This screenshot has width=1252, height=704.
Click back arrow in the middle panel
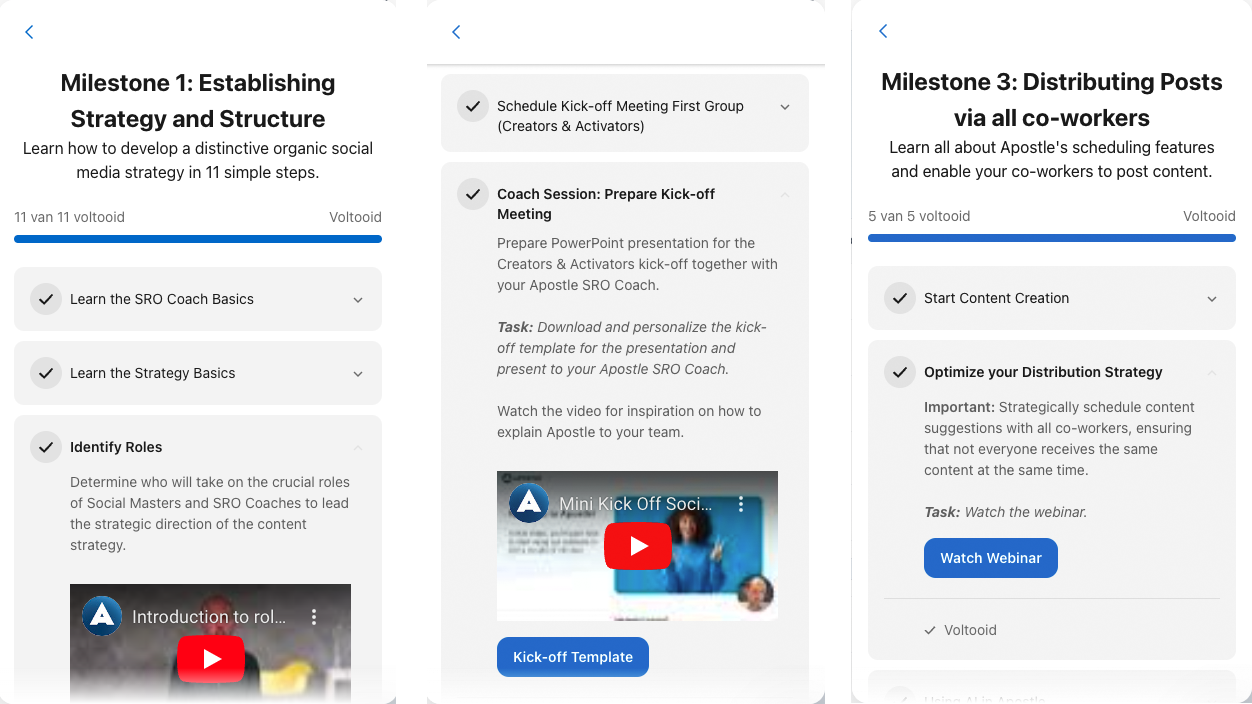point(456,32)
